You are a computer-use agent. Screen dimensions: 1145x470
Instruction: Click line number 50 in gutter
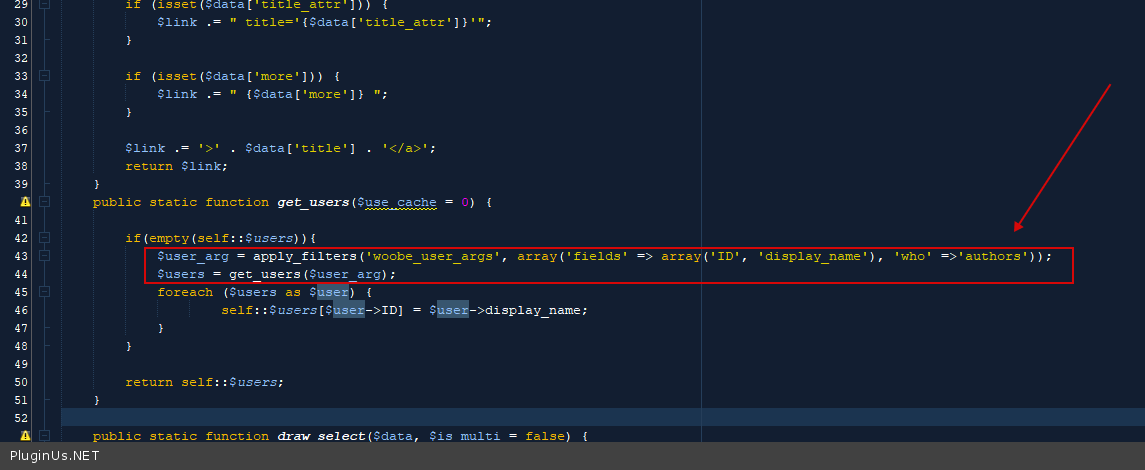tap(21, 382)
